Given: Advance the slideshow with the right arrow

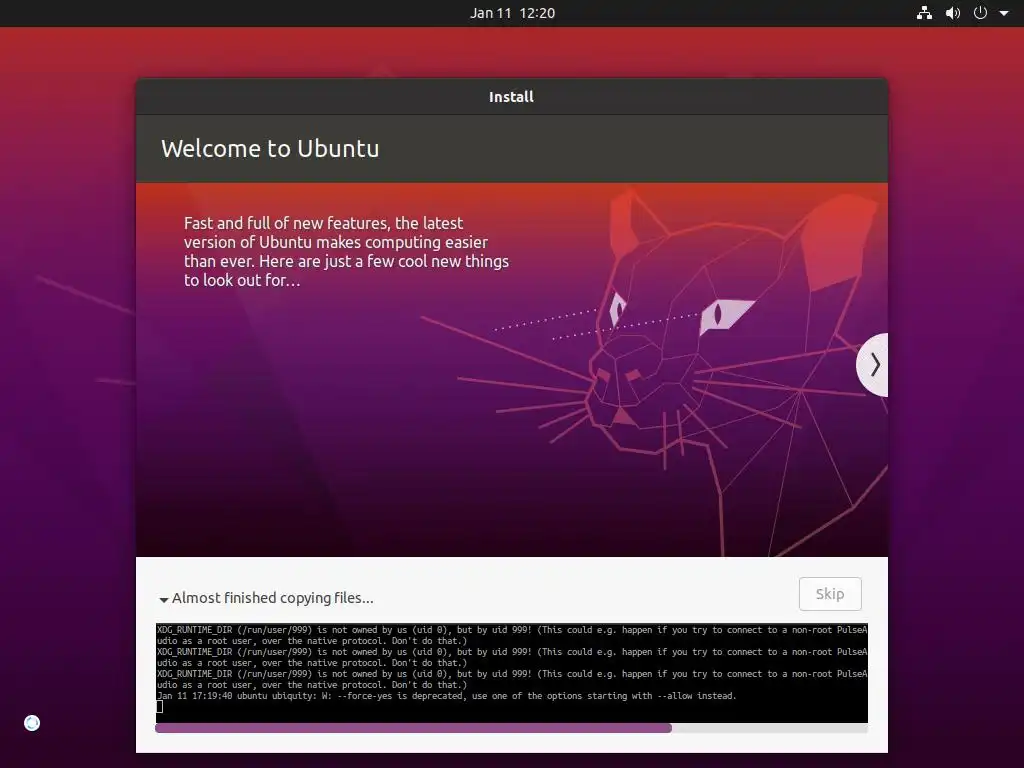Looking at the screenshot, I should coord(874,364).
